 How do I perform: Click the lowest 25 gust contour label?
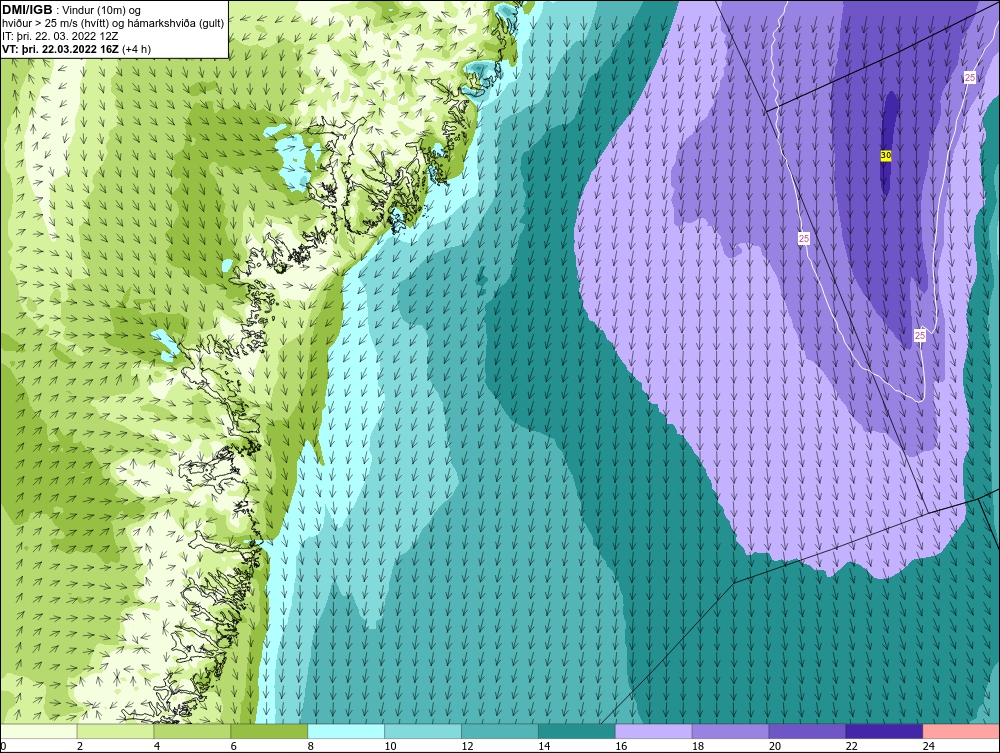[920, 335]
